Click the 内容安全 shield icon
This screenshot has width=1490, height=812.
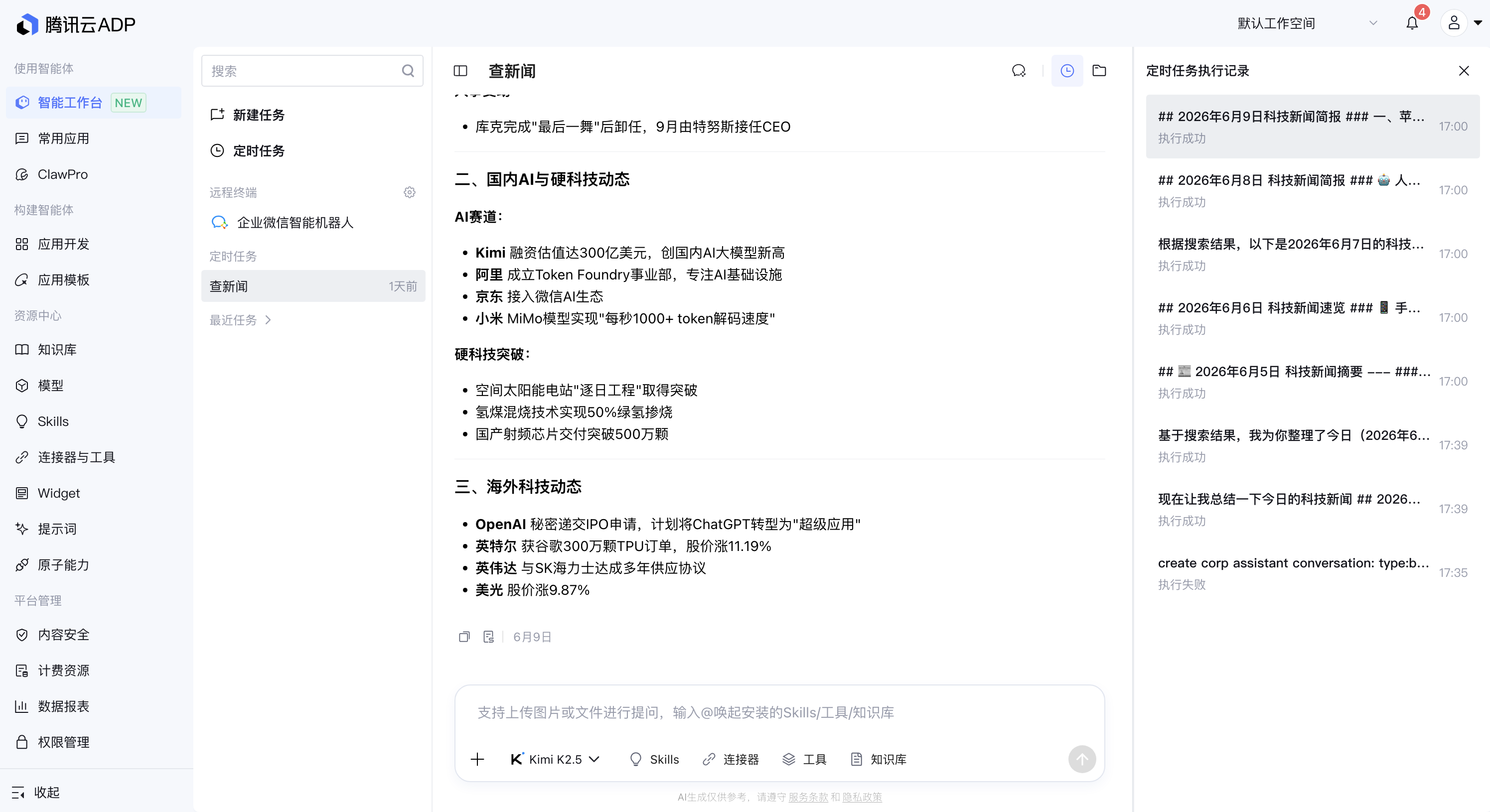pyautogui.click(x=22, y=635)
